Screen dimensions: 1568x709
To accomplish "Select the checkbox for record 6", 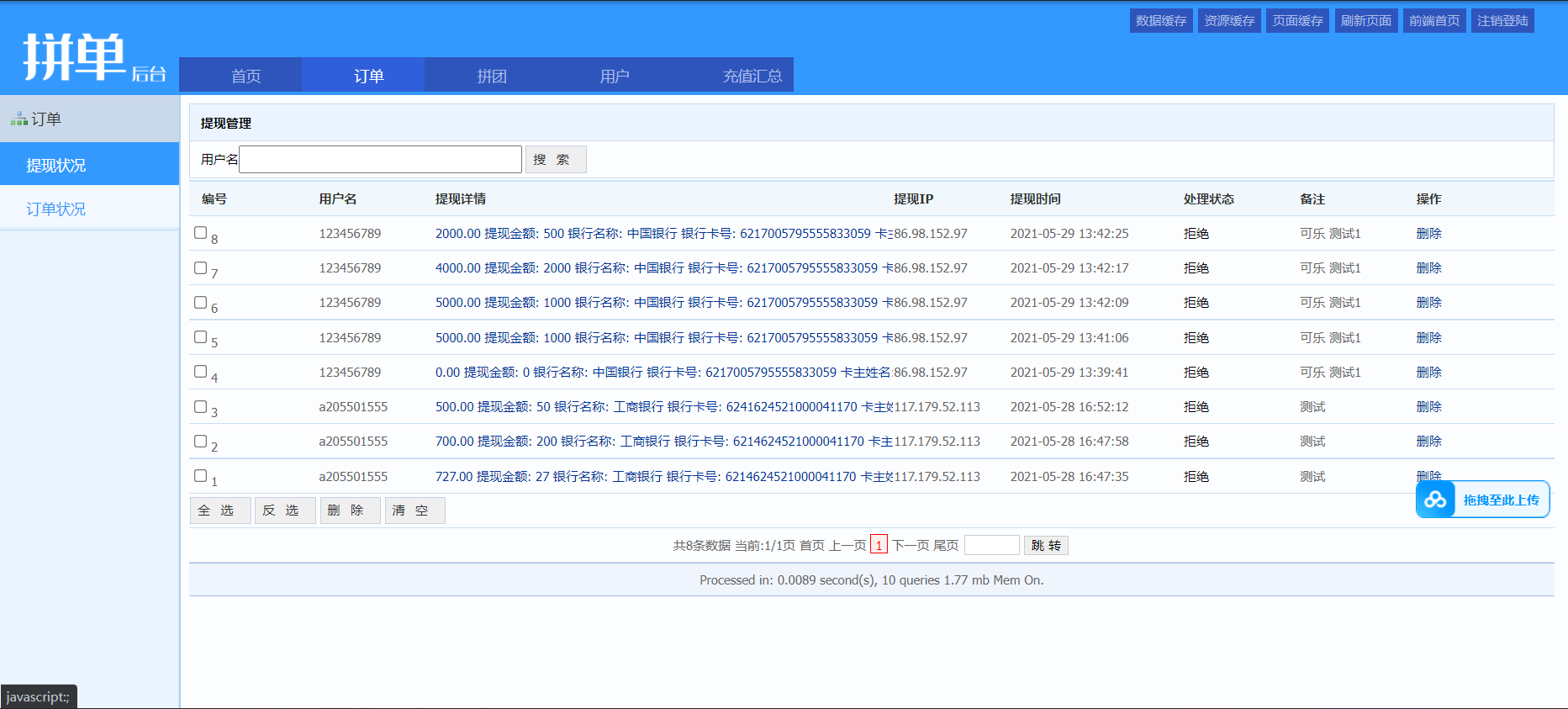I will tap(200, 302).
